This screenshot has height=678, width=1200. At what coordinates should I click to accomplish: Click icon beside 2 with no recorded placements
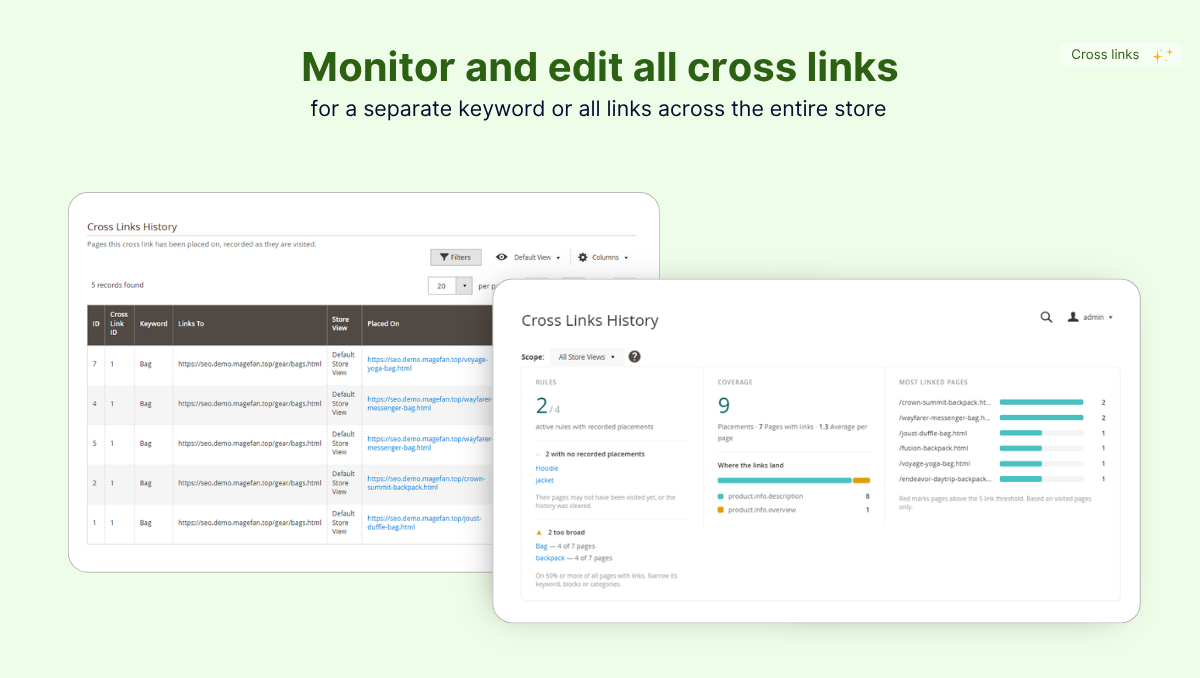[539, 454]
